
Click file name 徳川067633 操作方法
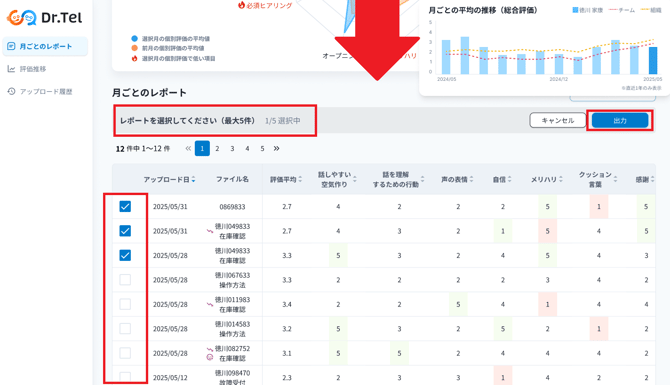[232, 280]
